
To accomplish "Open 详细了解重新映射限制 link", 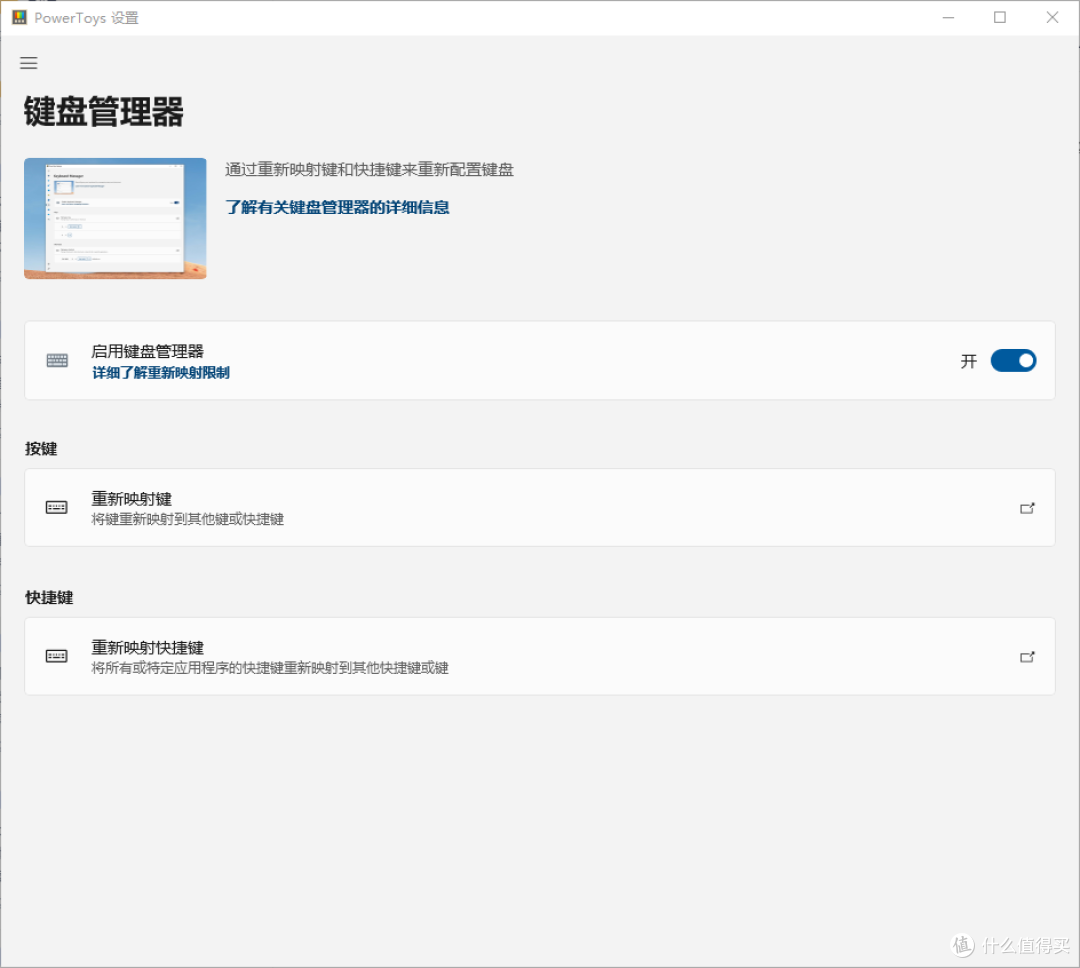I will 160,373.
